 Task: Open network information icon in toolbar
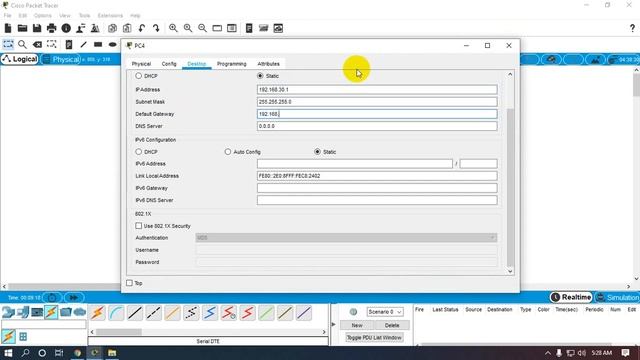66,28
